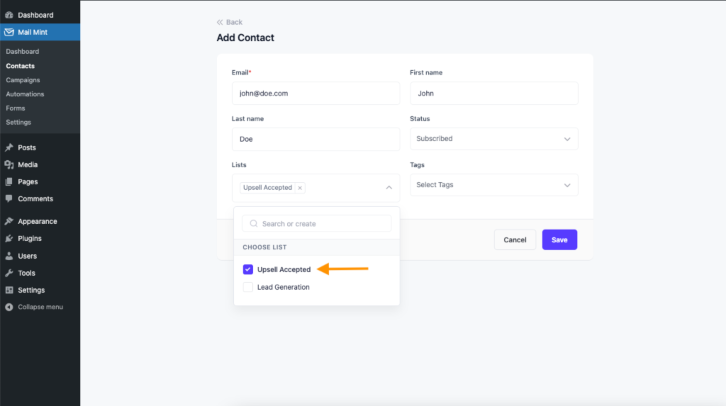
Task: Go Back to contacts list
Action: [x=230, y=22]
